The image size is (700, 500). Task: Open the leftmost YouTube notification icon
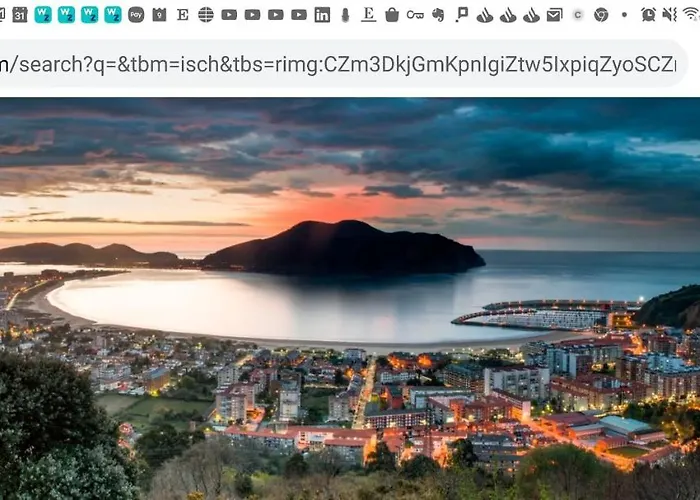pos(229,15)
